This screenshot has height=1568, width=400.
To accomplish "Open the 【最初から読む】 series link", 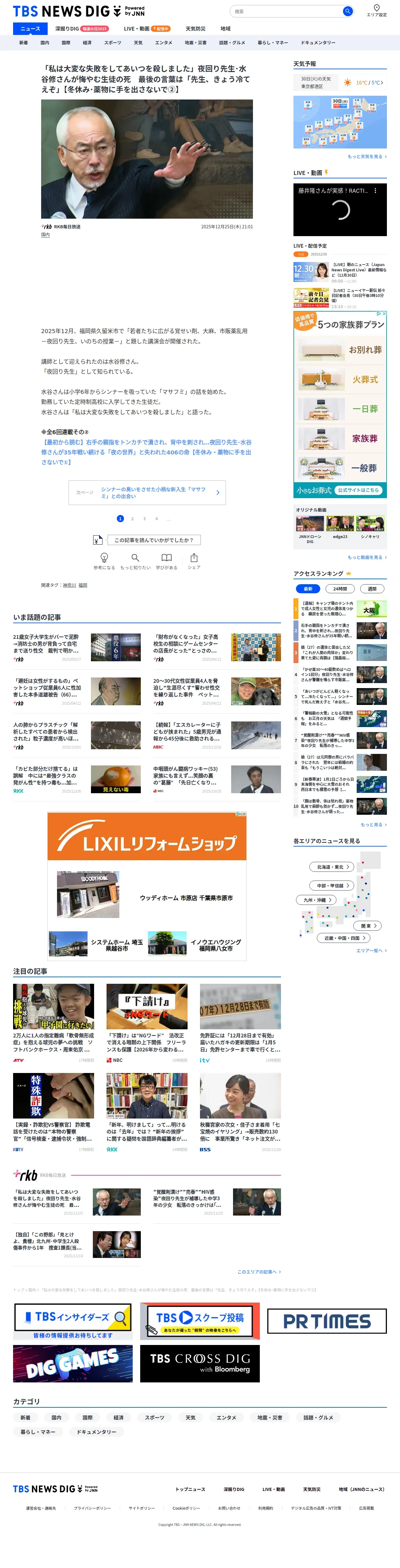I will point(146,452).
